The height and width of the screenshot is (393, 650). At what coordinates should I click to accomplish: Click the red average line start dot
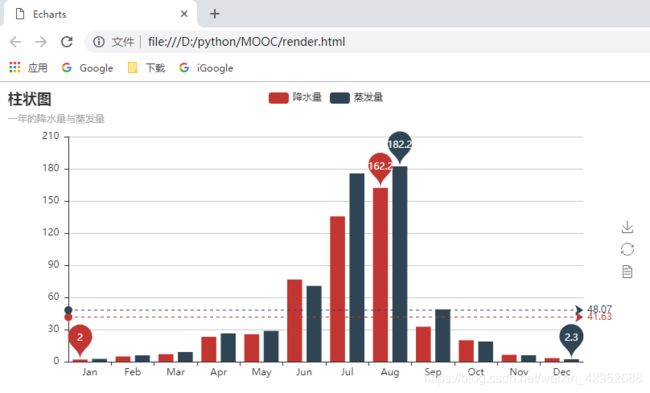coord(68,317)
